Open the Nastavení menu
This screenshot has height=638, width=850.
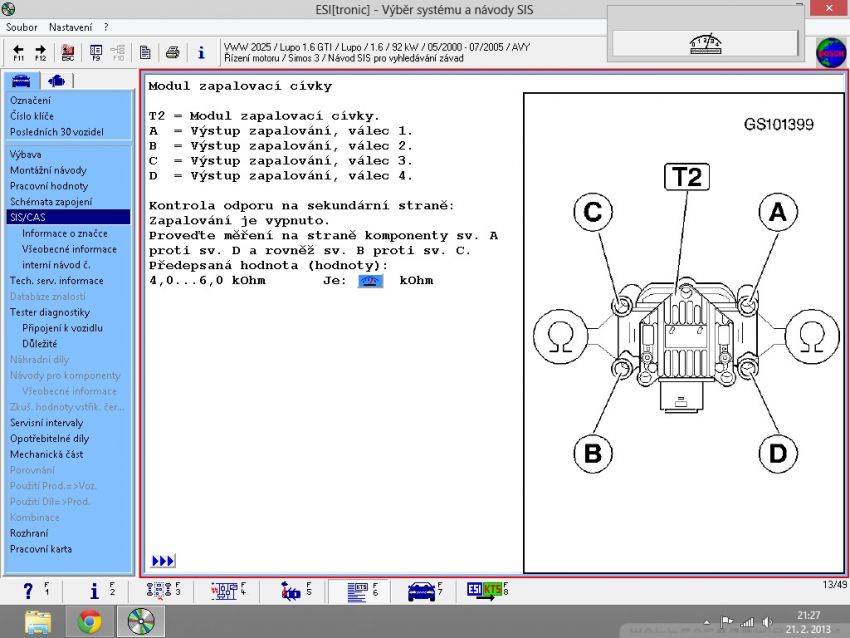(x=70, y=27)
